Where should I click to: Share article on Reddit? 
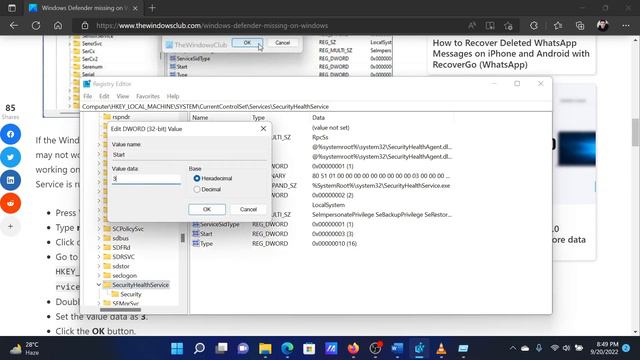10,203
